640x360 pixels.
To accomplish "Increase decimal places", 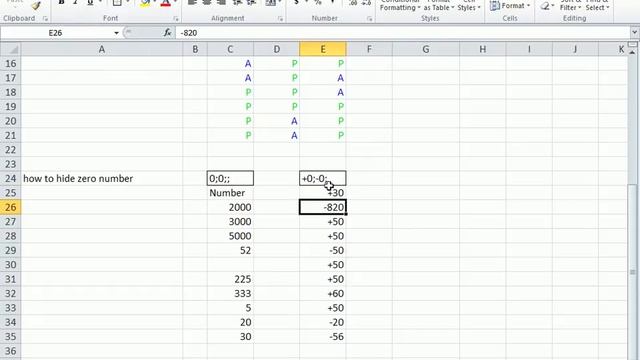I will pos(353,3).
